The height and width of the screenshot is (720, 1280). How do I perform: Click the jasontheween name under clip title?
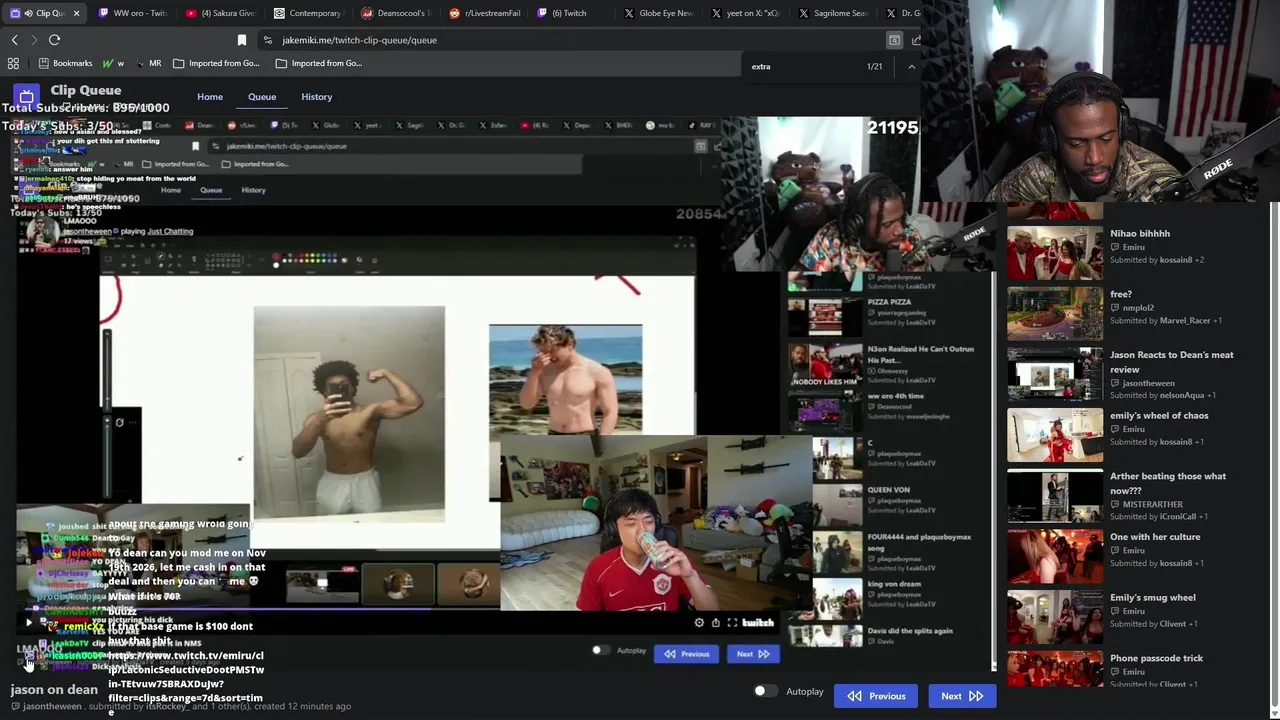(52, 706)
